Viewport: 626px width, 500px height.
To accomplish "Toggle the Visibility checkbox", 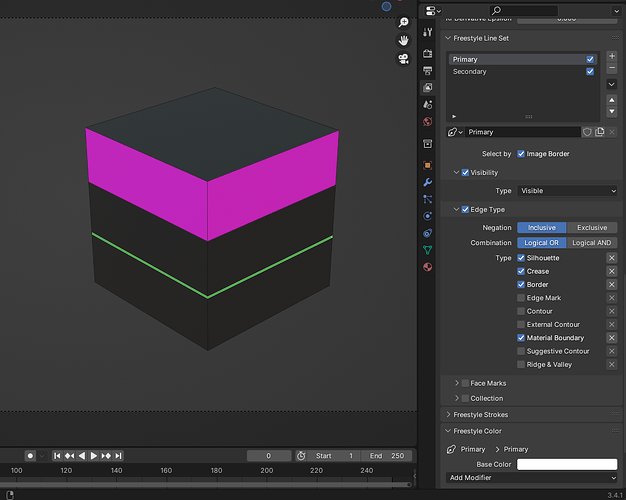I will click(465, 173).
